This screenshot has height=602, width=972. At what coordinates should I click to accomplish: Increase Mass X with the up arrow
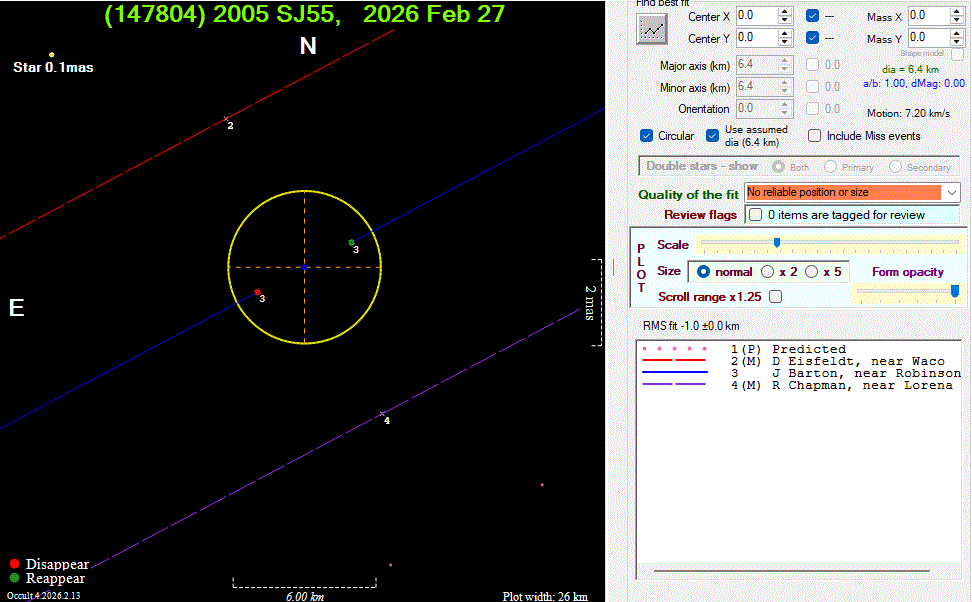click(959, 11)
